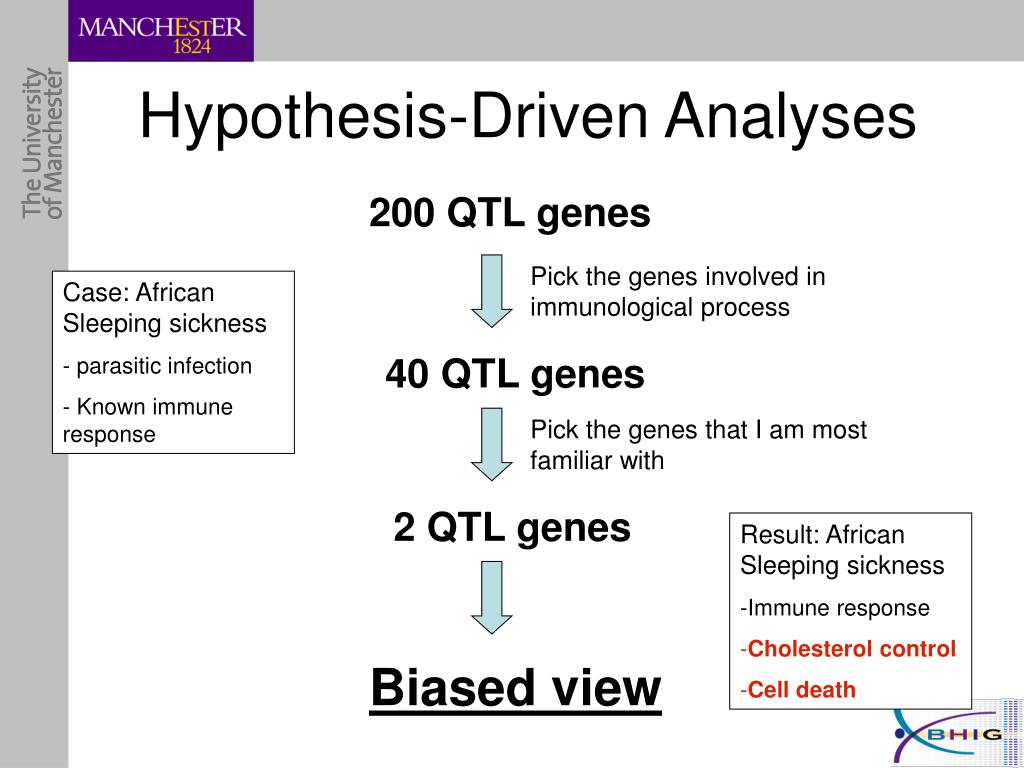The width and height of the screenshot is (1024, 768).
Task: Select the '200 QTL genes' heading
Action: point(509,214)
